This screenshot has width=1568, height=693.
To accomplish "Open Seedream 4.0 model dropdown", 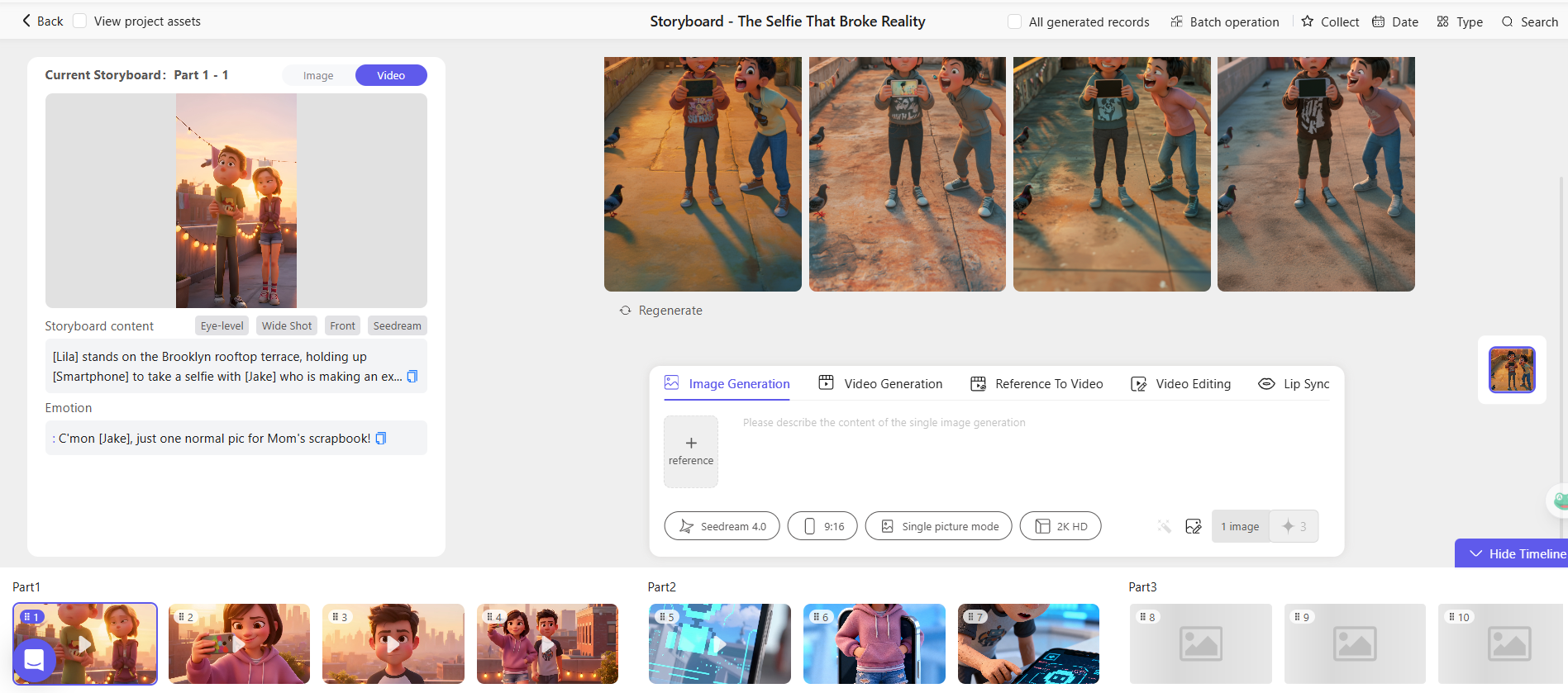I will pos(722,526).
